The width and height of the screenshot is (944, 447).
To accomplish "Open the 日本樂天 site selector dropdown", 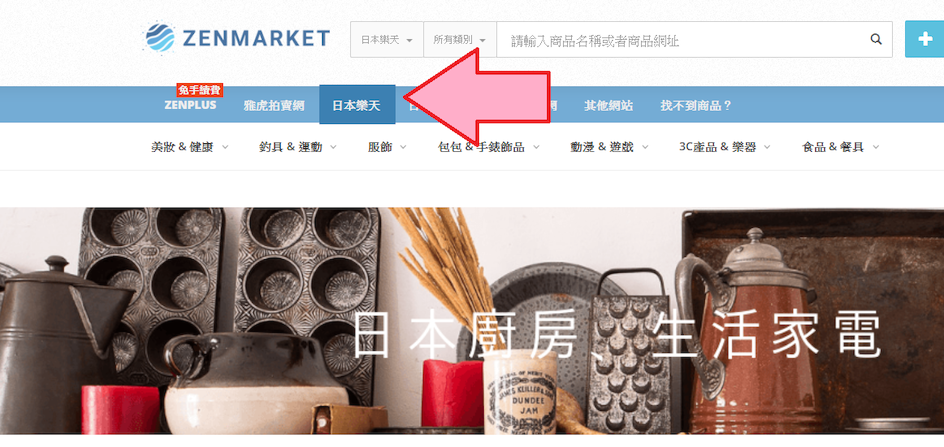I will 387,40.
